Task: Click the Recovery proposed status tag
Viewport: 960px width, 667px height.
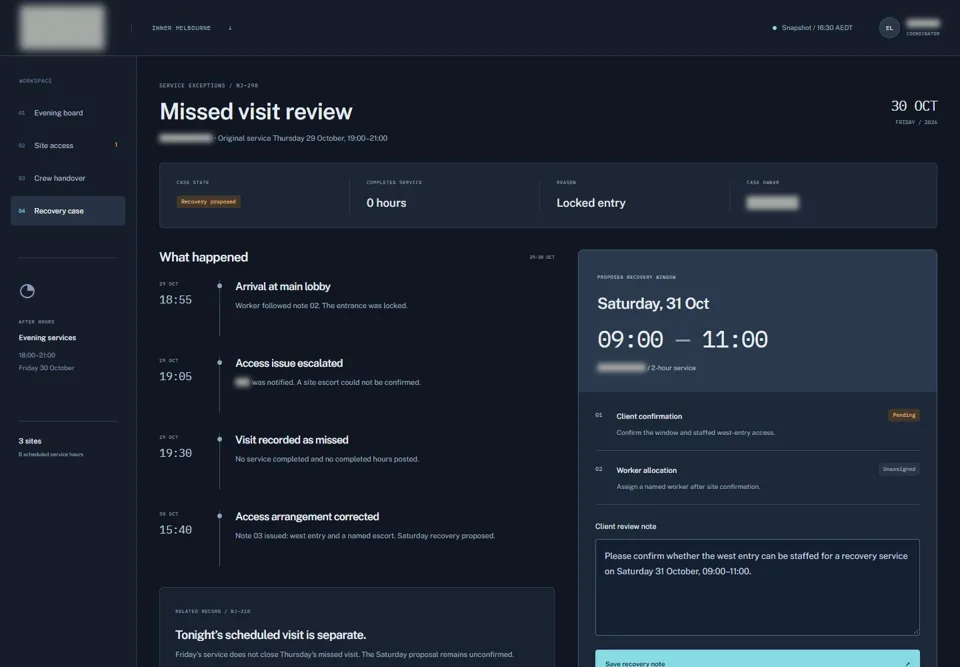Action: click(x=208, y=202)
